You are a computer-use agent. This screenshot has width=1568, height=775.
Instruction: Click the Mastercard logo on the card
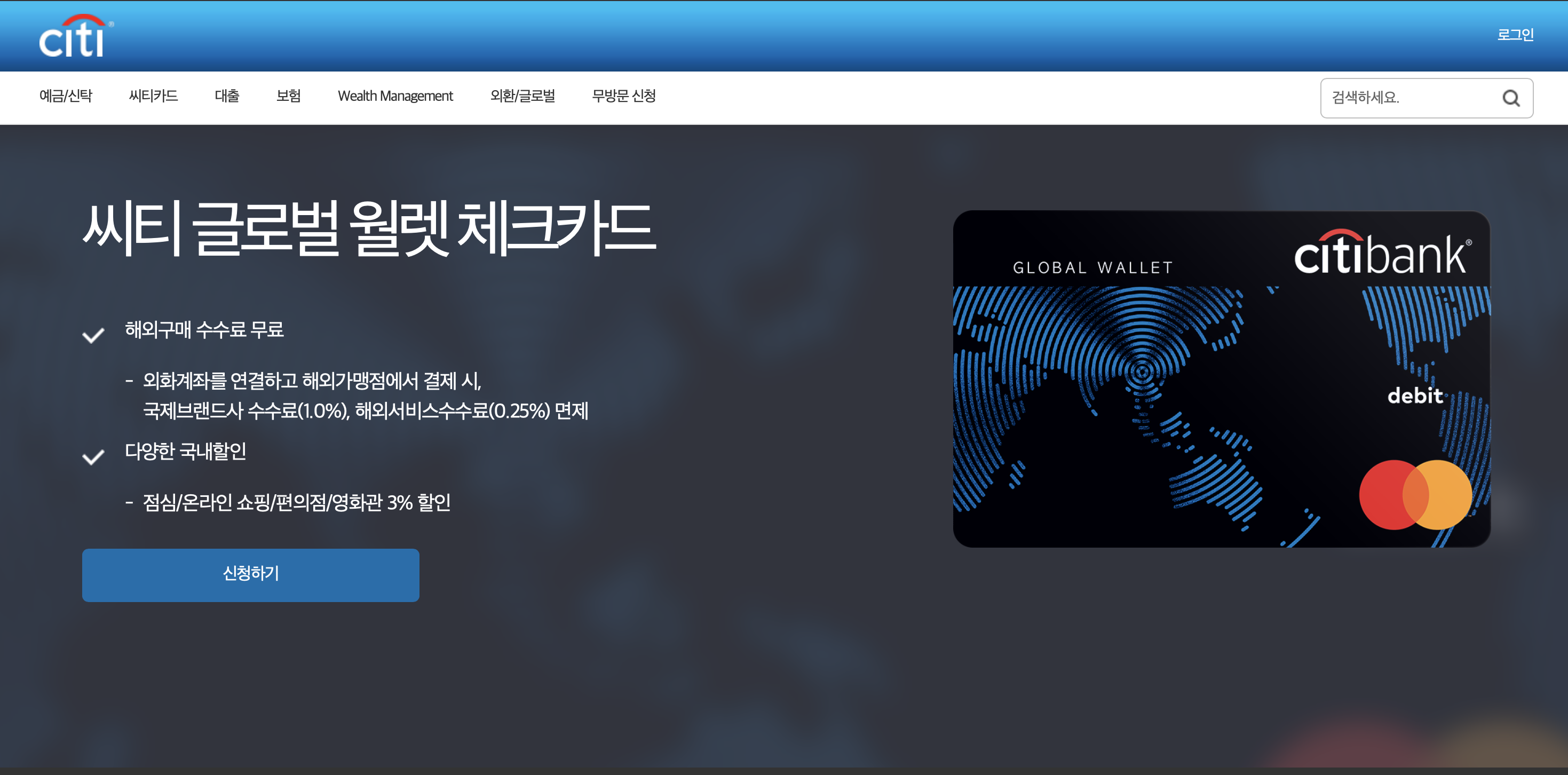[1415, 494]
